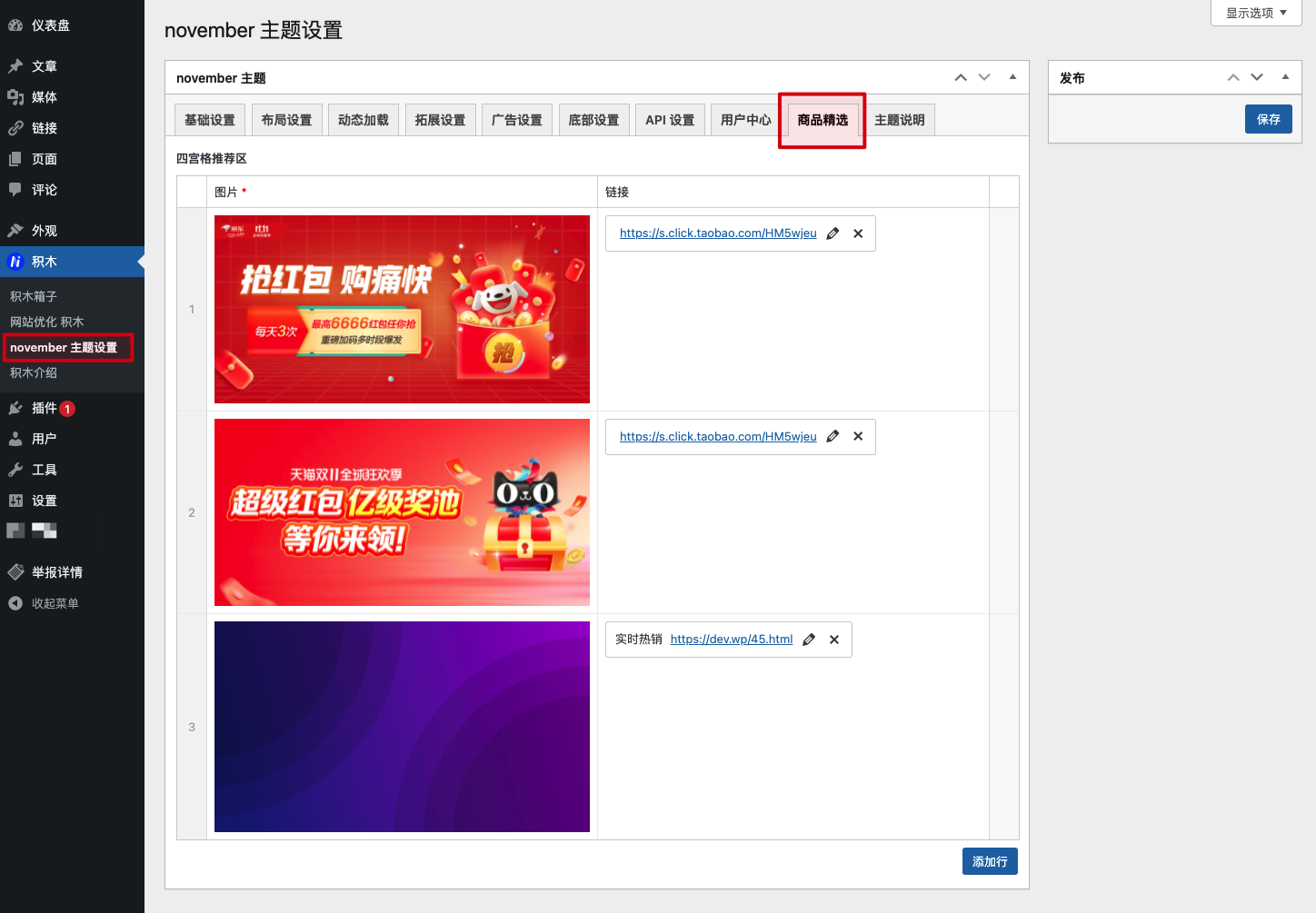Click the 添加行 add row button
The height and width of the screenshot is (913, 1316).
coord(990,861)
